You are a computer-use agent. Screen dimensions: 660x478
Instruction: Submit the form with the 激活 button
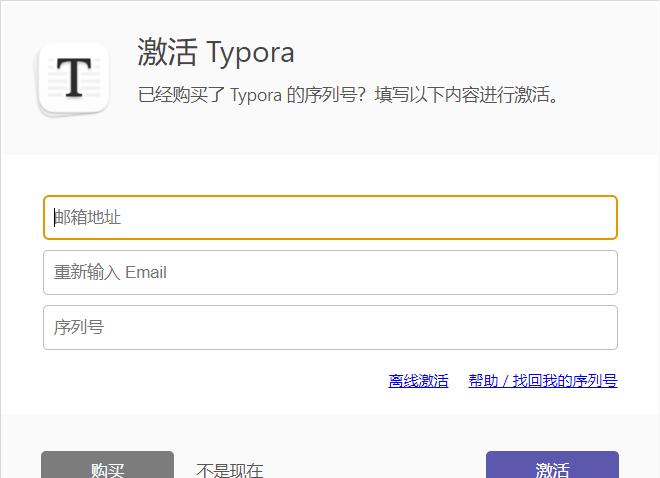(x=552, y=468)
